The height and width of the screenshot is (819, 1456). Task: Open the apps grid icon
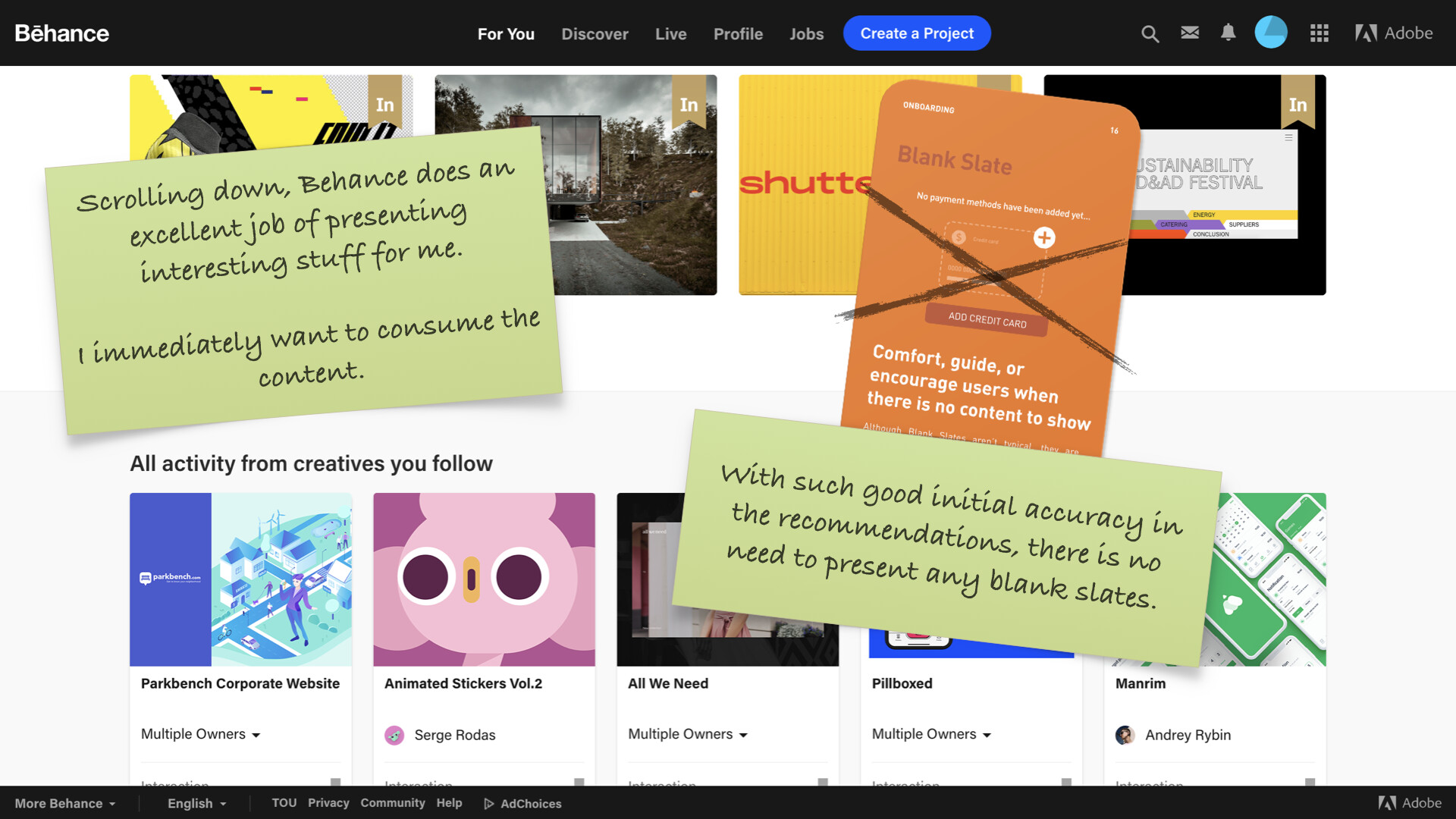[x=1319, y=33]
